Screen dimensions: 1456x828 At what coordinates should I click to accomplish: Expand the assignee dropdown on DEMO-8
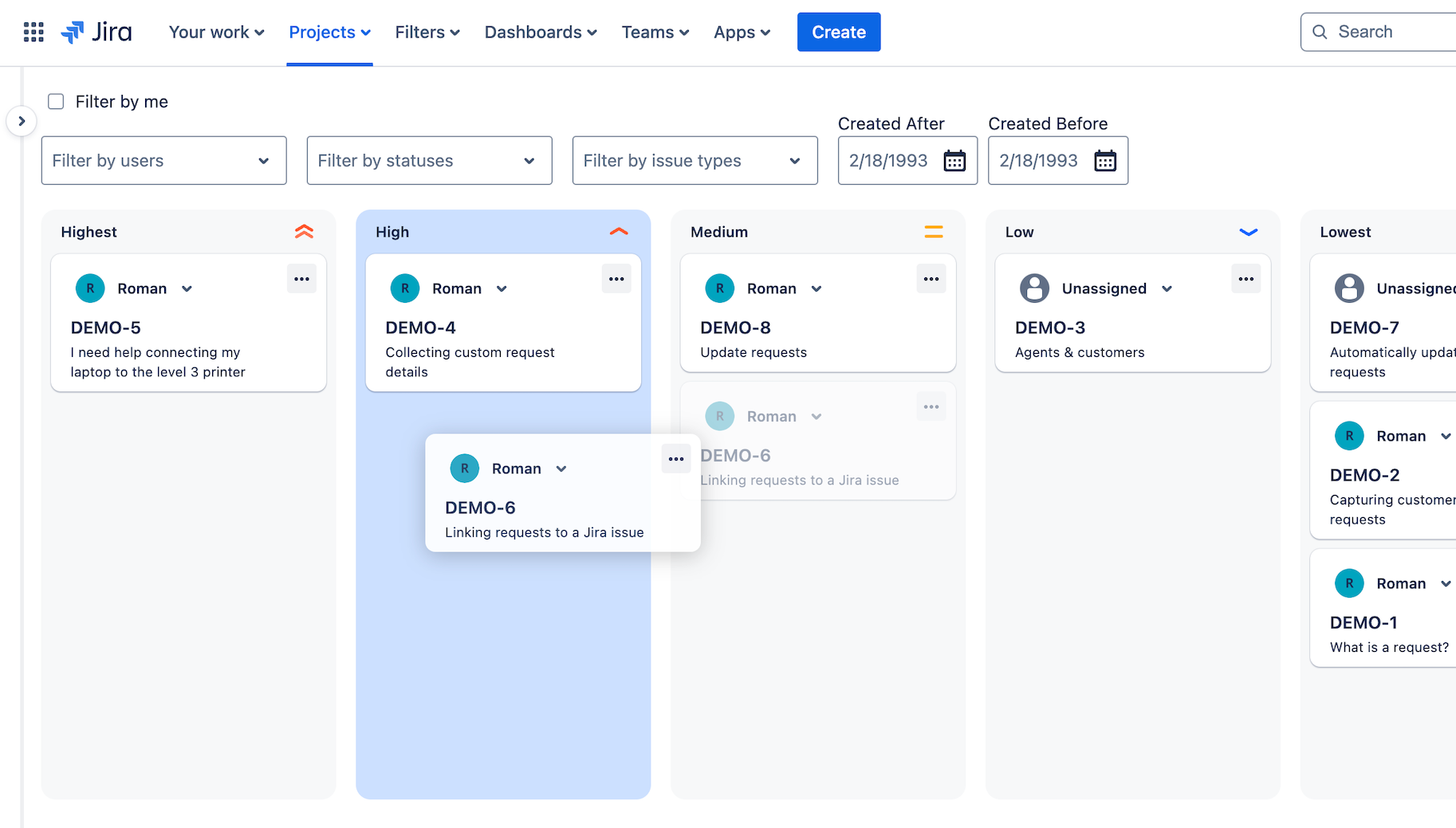tap(816, 288)
